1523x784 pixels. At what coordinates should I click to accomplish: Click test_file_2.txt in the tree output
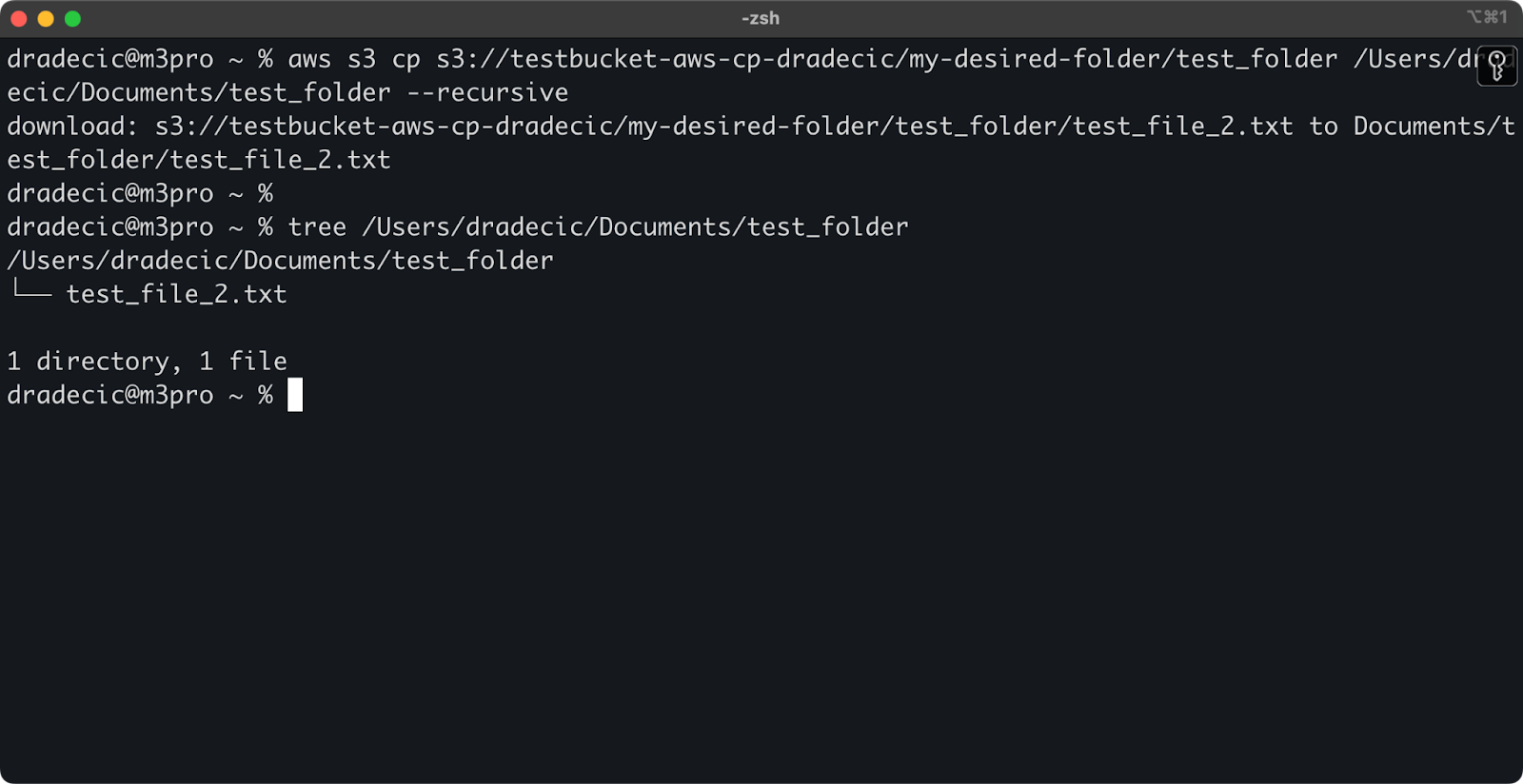pos(176,294)
